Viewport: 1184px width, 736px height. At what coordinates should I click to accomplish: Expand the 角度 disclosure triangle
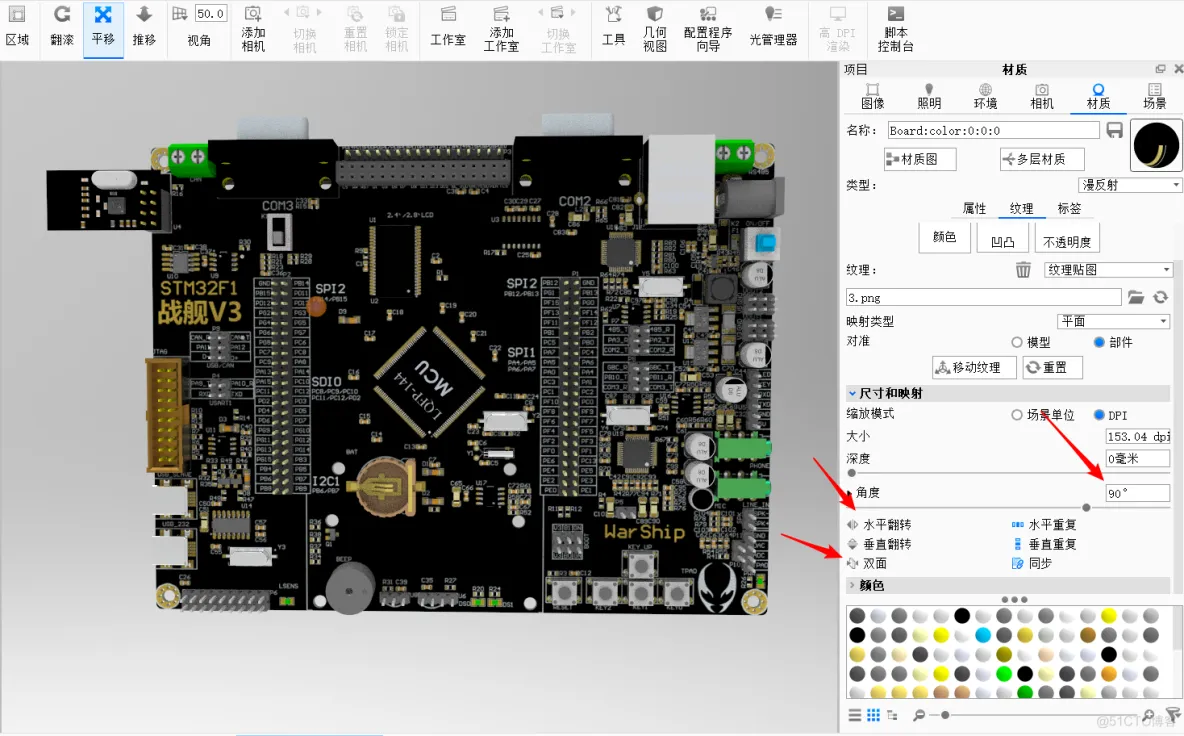point(850,493)
